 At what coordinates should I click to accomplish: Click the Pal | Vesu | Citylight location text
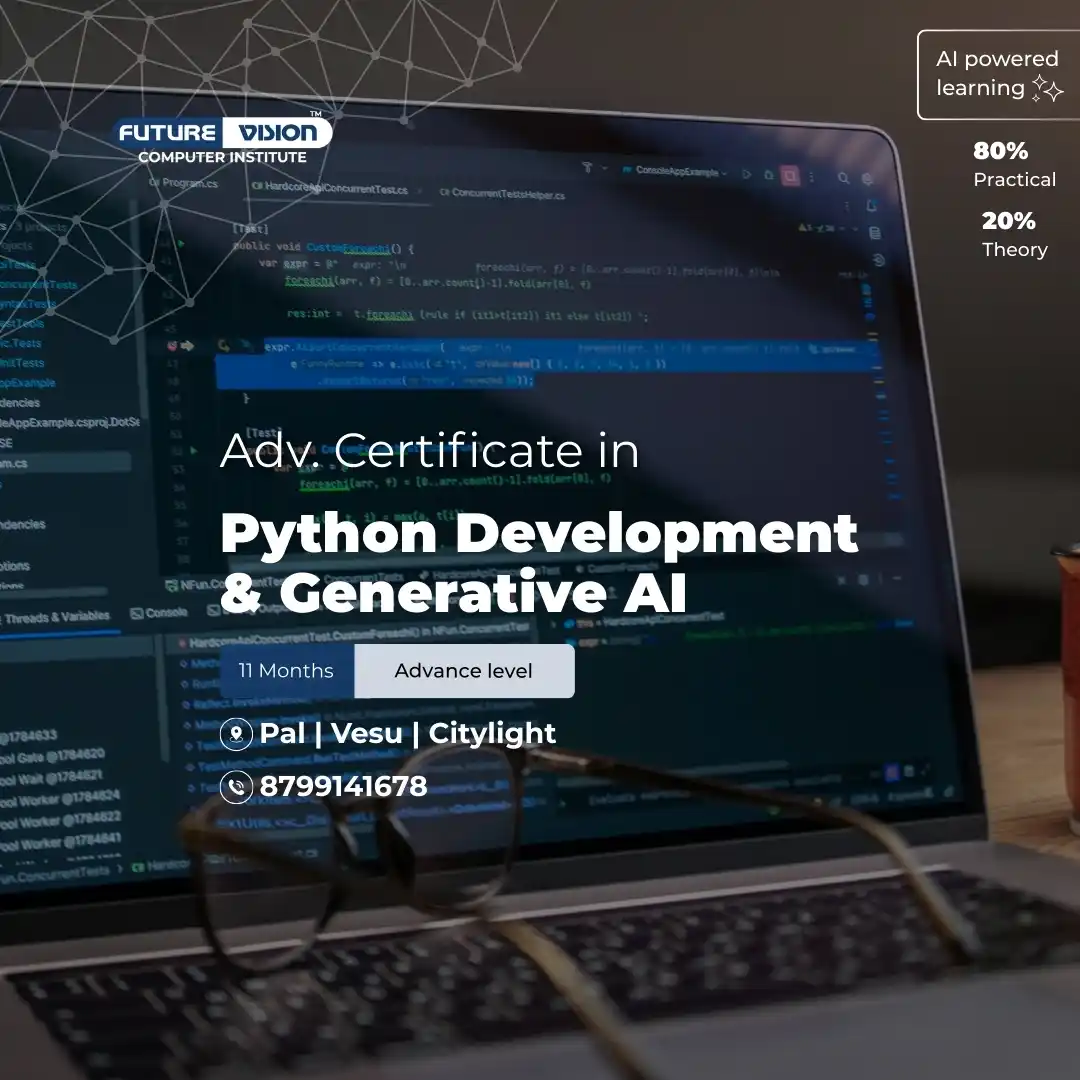(407, 734)
